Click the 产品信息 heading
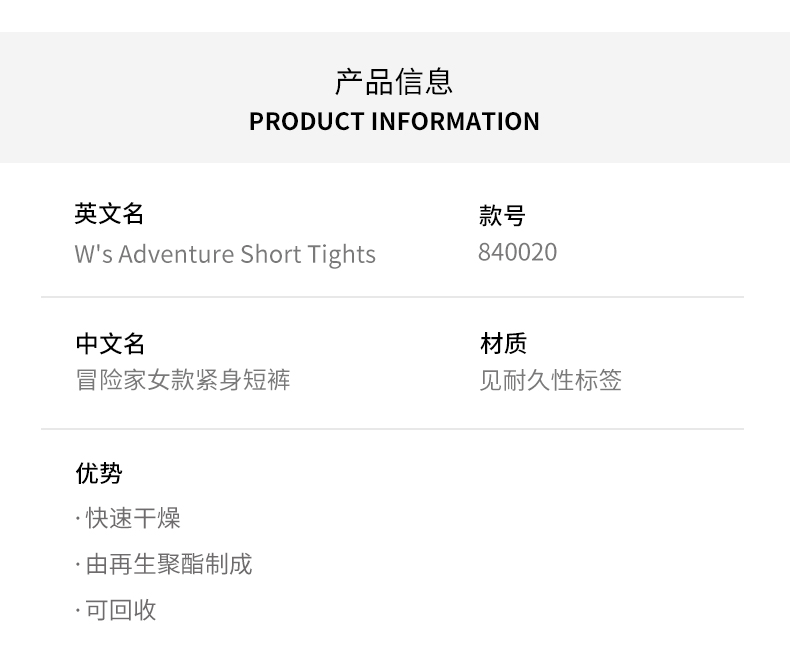 click(x=394, y=81)
